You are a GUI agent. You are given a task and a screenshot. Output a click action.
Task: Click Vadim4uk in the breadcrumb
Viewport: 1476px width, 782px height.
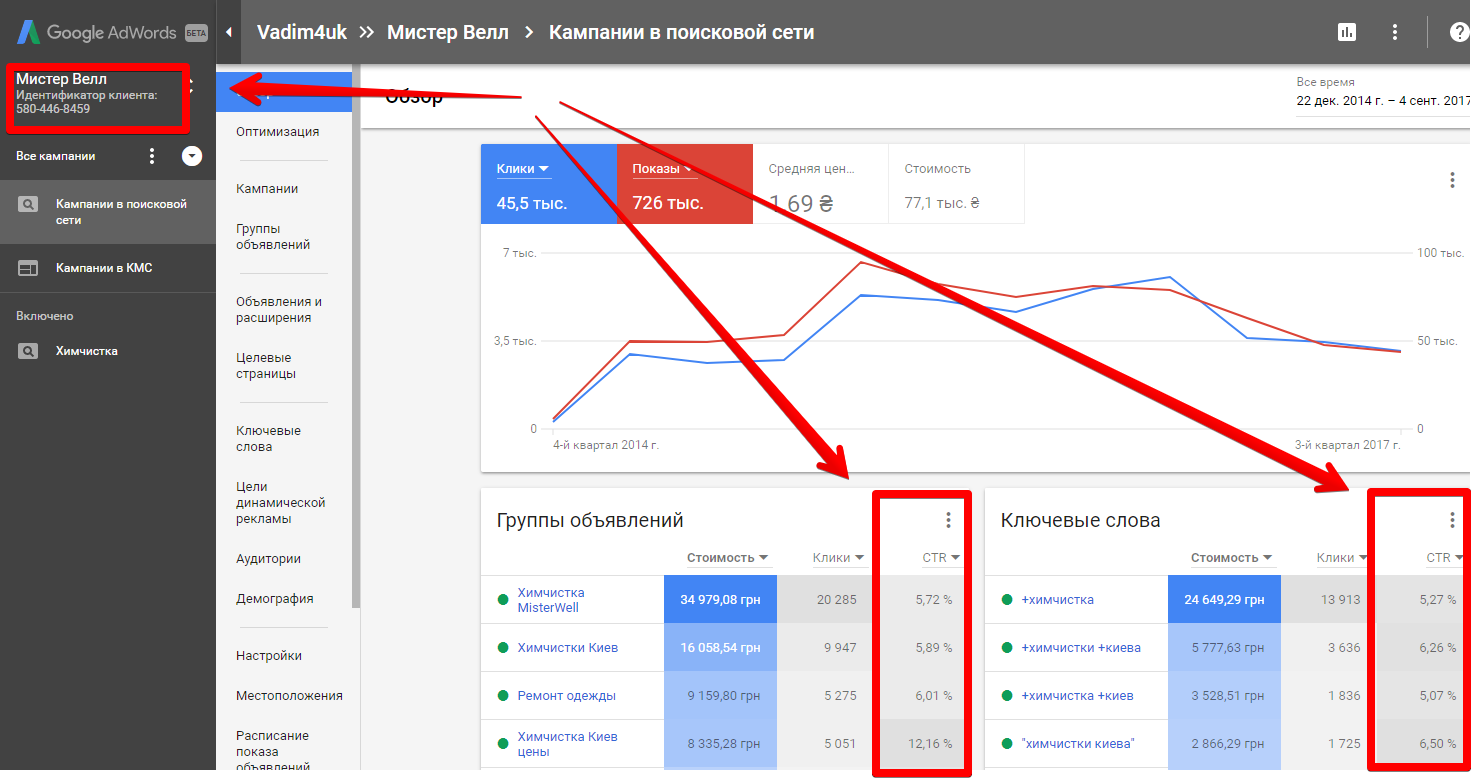(302, 32)
